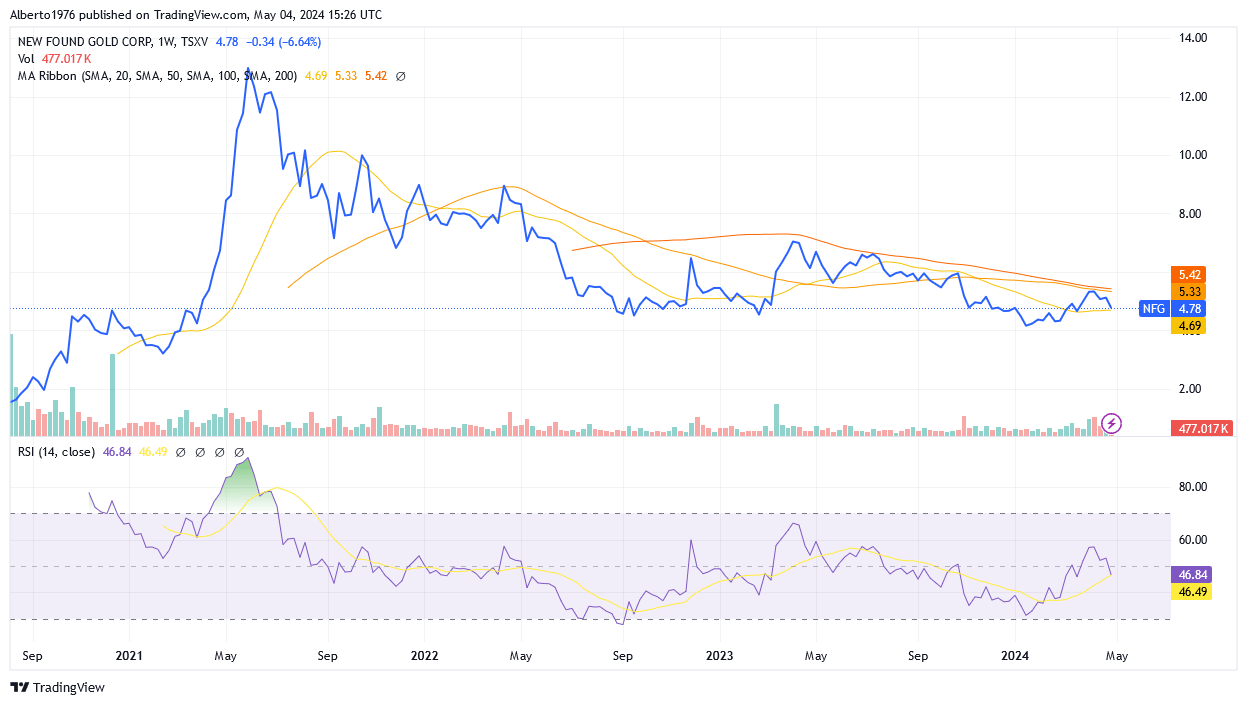This screenshot has width=1247, height=705.
Task: Click the 2021 label on time axis
Action: 129,656
